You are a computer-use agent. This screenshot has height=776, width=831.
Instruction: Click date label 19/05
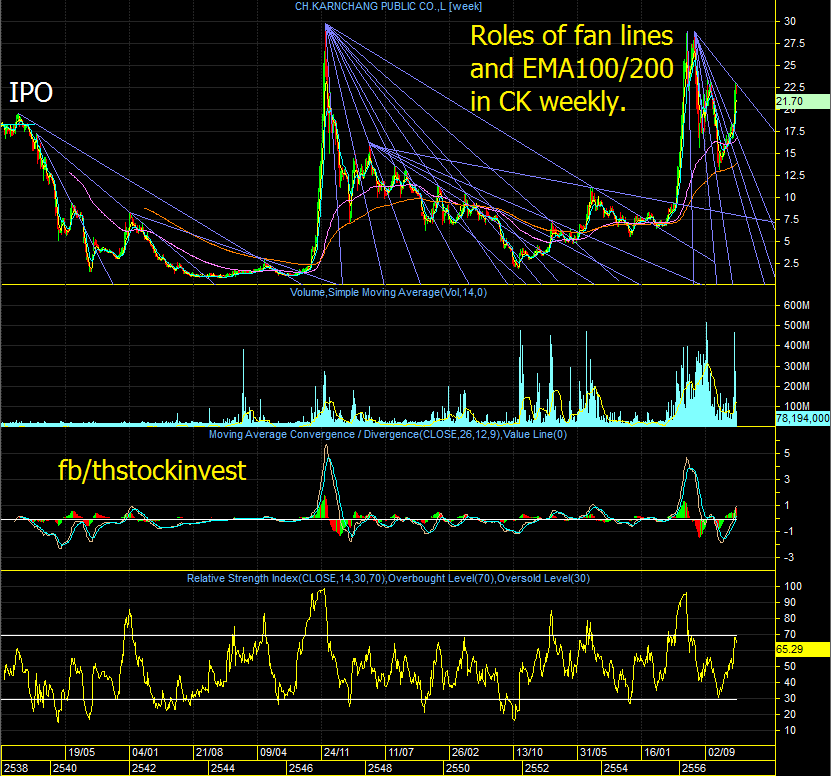(x=81, y=753)
